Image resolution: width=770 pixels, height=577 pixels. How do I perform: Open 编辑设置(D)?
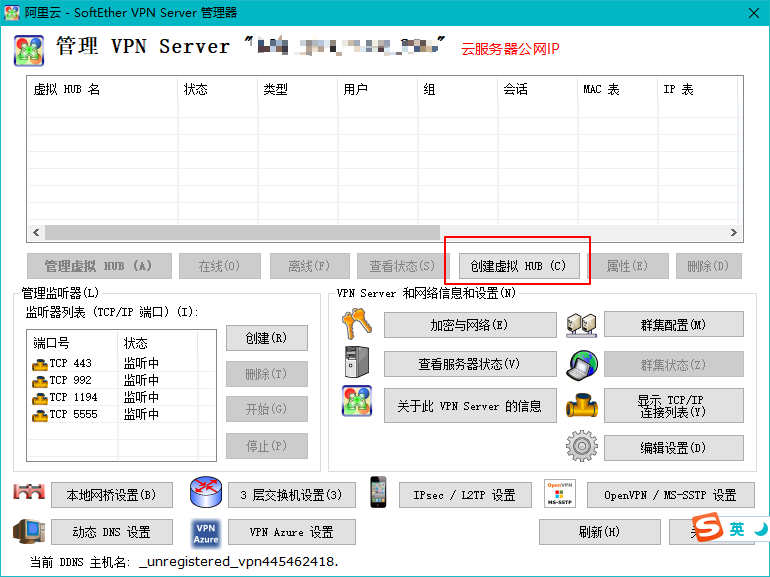(674, 448)
